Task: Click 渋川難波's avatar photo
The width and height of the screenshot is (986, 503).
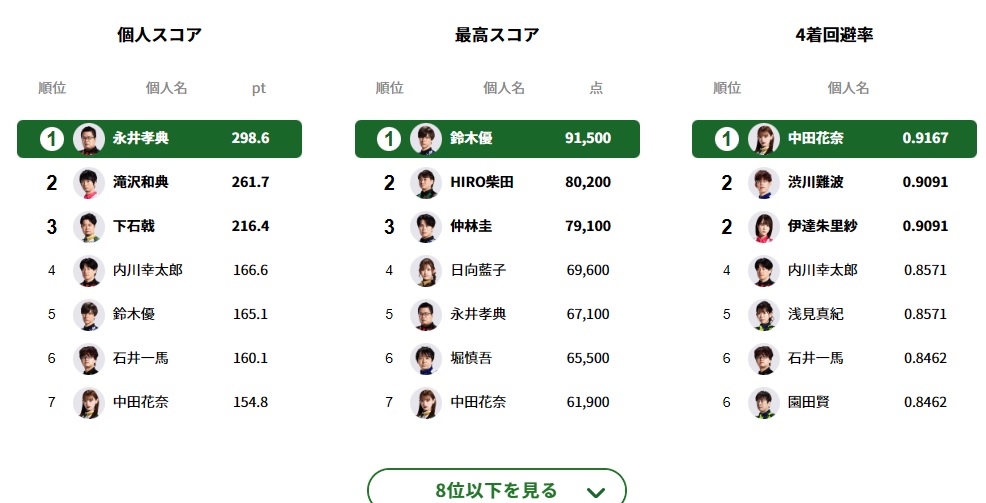Action: coord(764,182)
